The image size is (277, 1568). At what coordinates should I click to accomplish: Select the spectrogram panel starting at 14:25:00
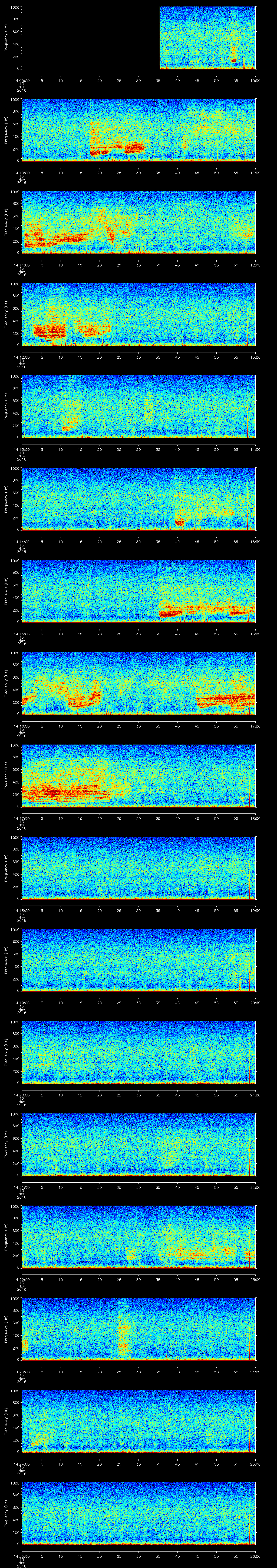pos(139,1513)
